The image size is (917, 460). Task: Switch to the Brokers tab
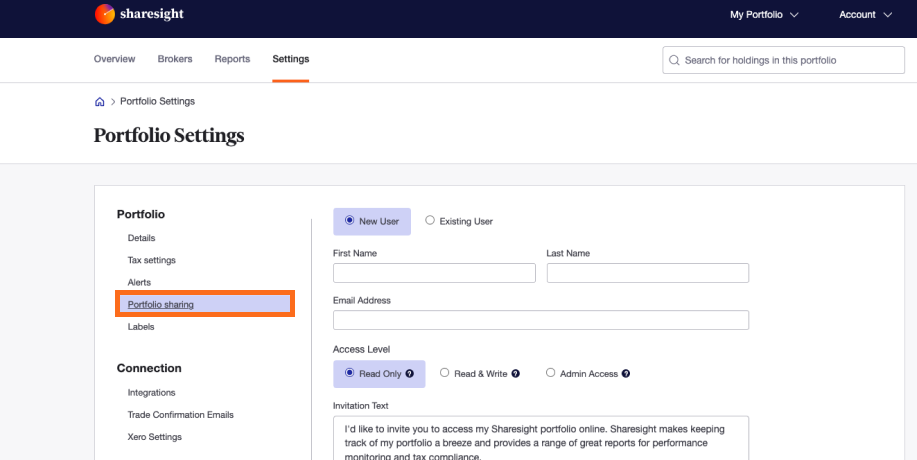click(x=175, y=59)
